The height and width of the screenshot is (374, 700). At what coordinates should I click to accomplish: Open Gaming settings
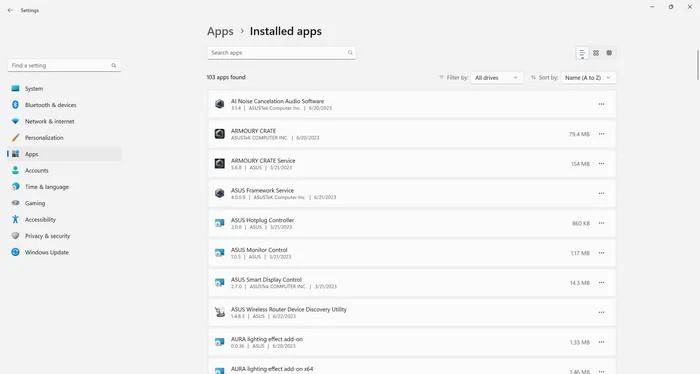64,203
